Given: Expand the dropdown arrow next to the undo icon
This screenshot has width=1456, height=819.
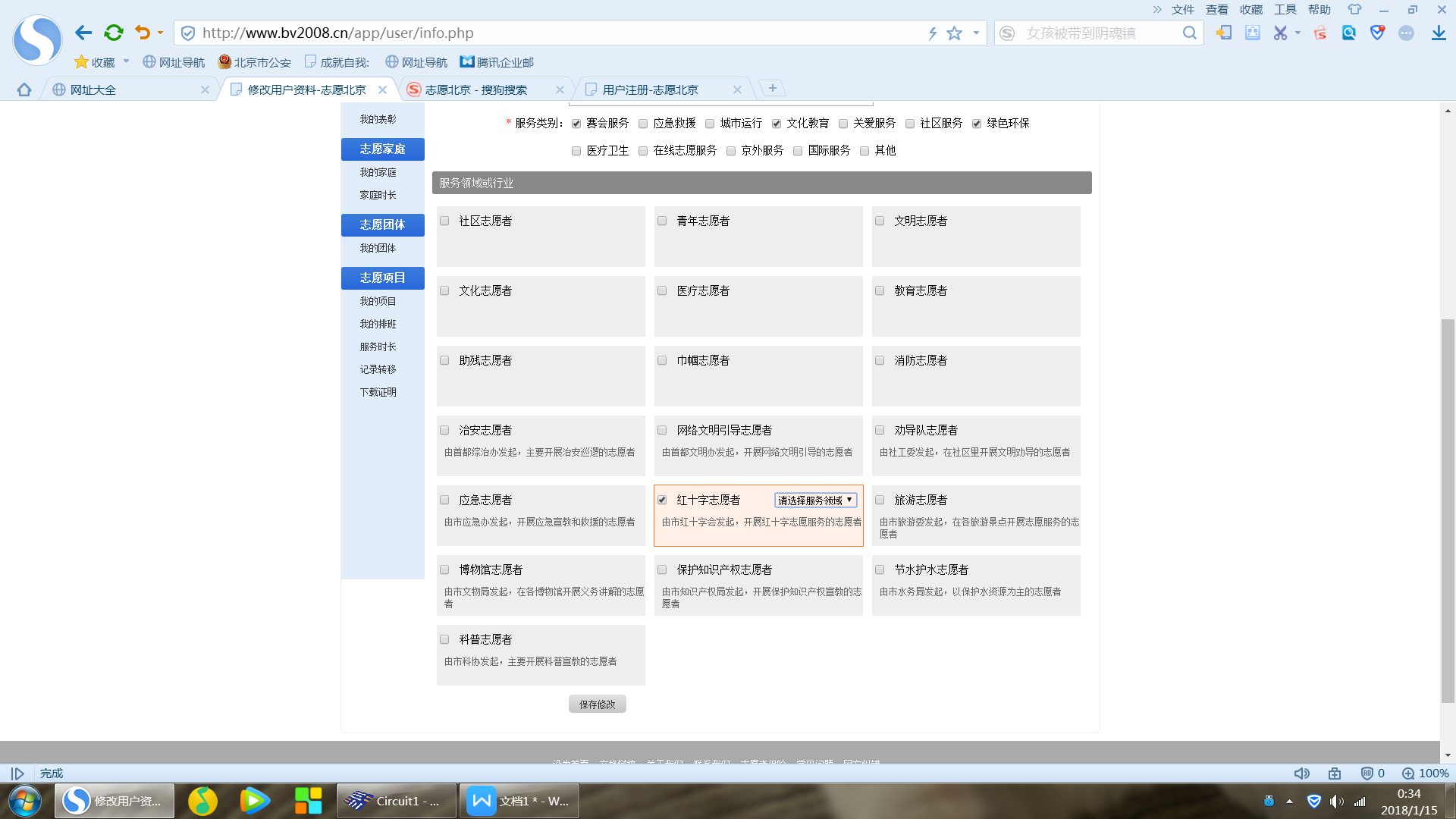Looking at the screenshot, I should pos(160,33).
